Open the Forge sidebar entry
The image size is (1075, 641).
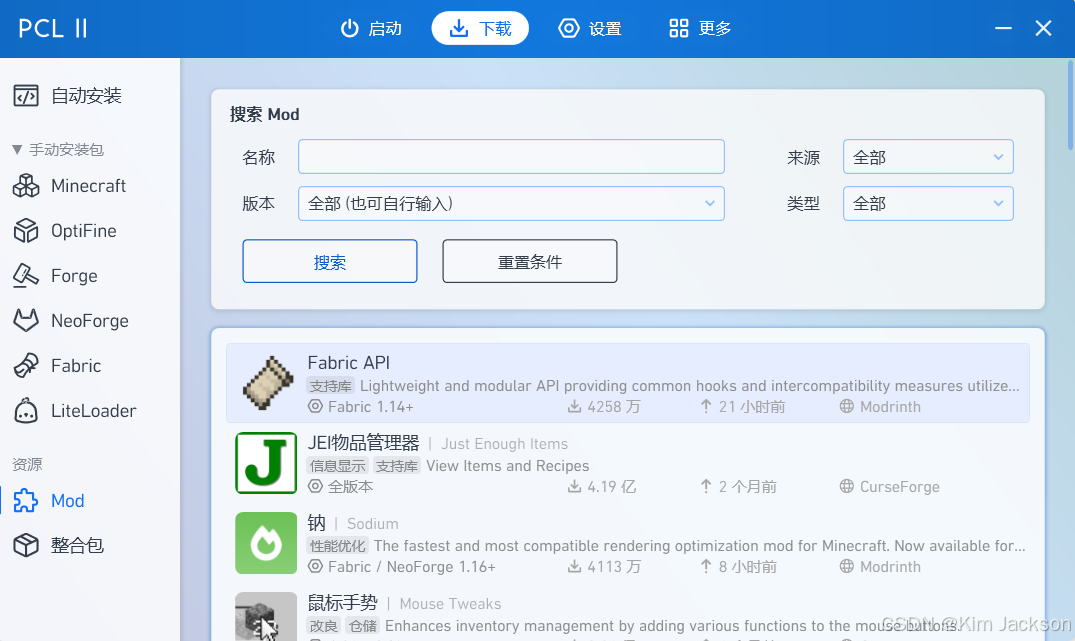point(90,276)
